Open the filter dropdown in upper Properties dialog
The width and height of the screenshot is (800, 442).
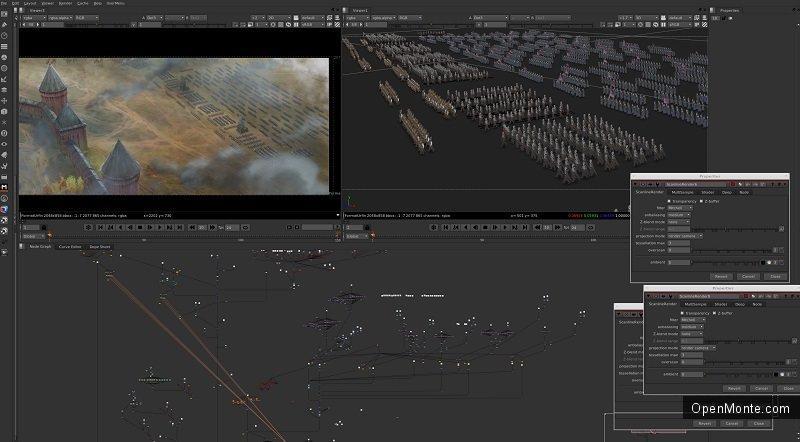pos(680,208)
